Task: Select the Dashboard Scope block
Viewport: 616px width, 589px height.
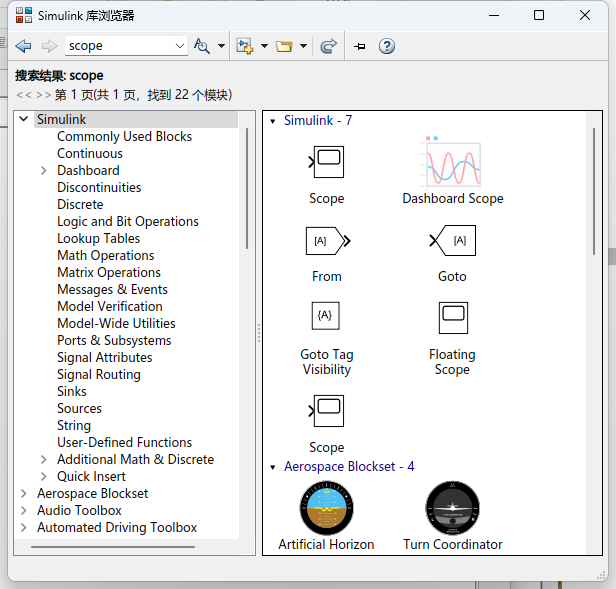Action: click(x=453, y=162)
